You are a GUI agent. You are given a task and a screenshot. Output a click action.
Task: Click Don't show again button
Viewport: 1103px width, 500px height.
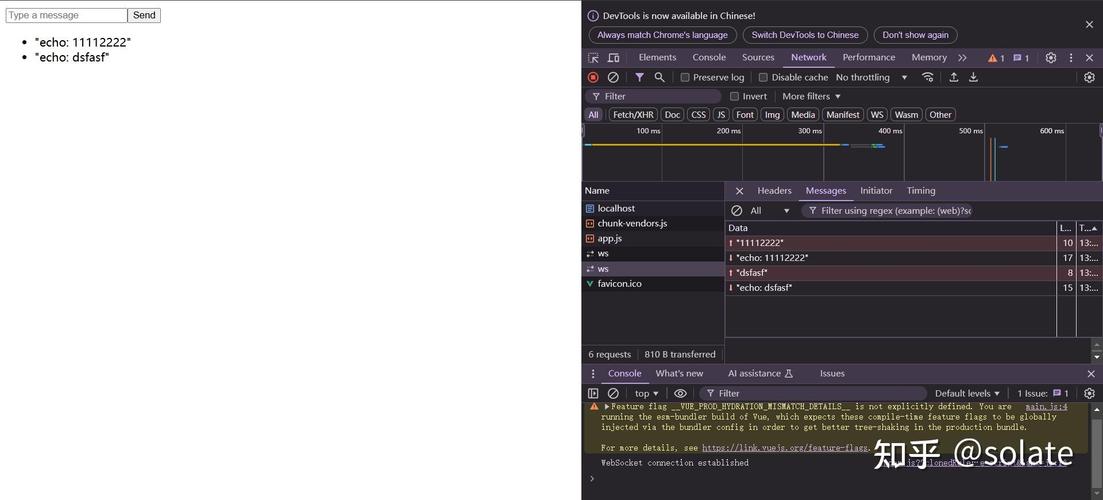(915, 35)
